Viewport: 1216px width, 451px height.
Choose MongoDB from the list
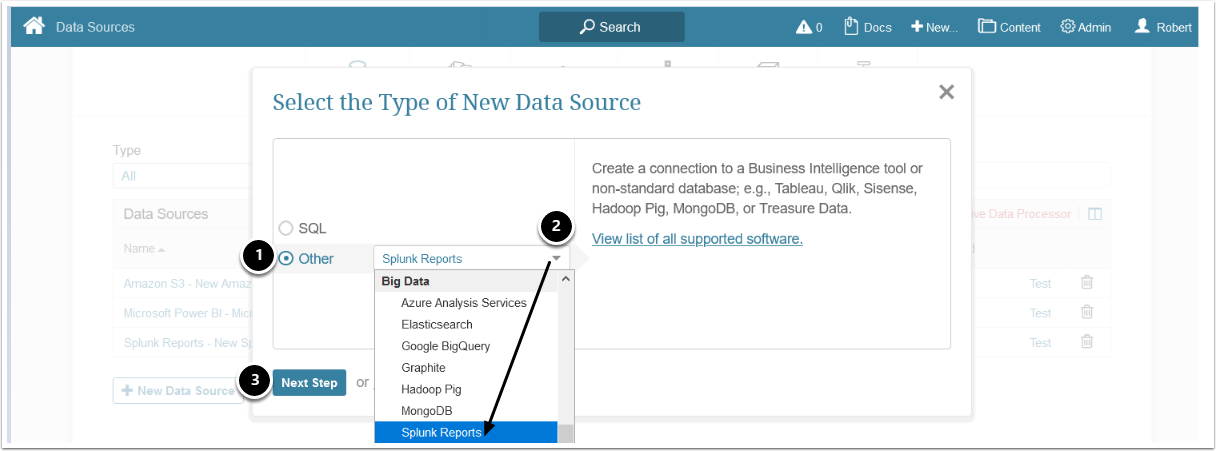pyautogui.click(x=427, y=411)
